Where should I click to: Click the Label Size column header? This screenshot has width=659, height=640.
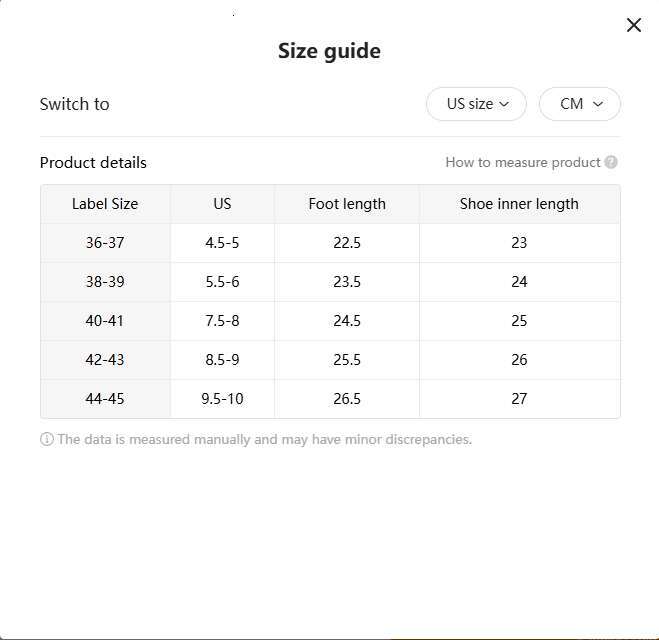click(x=105, y=204)
